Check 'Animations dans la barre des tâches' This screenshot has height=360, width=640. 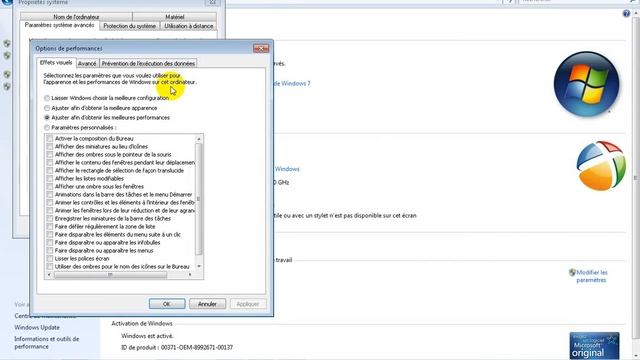pos(50,194)
